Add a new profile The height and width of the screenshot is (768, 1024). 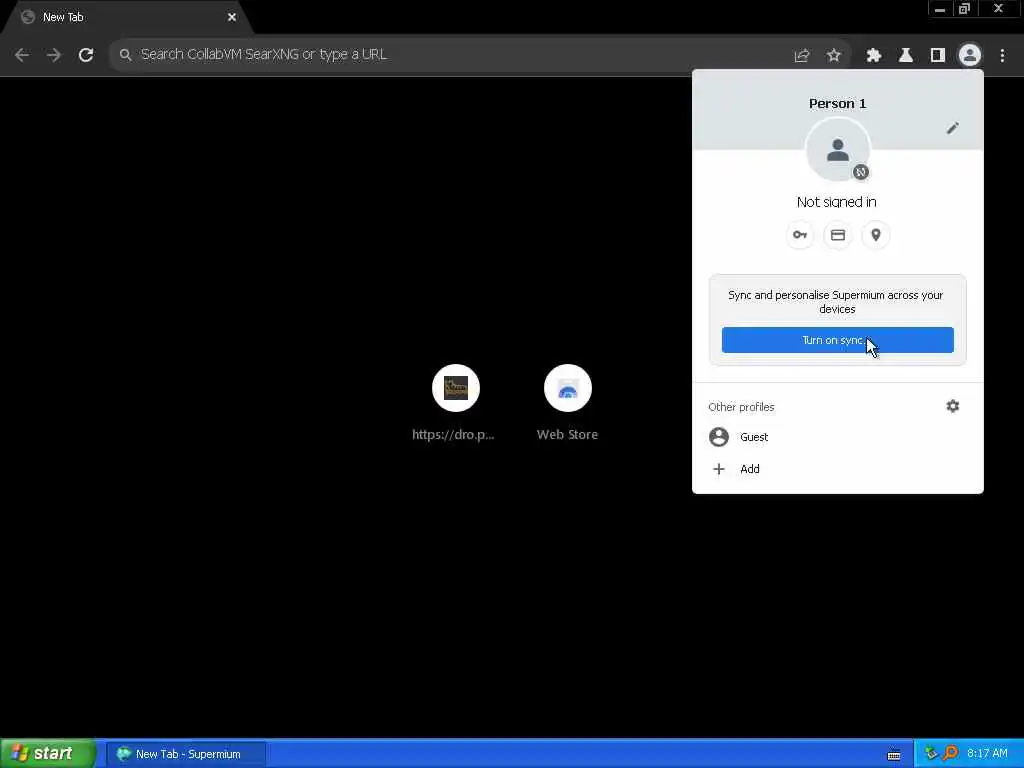pyautogui.click(x=837, y=469)
